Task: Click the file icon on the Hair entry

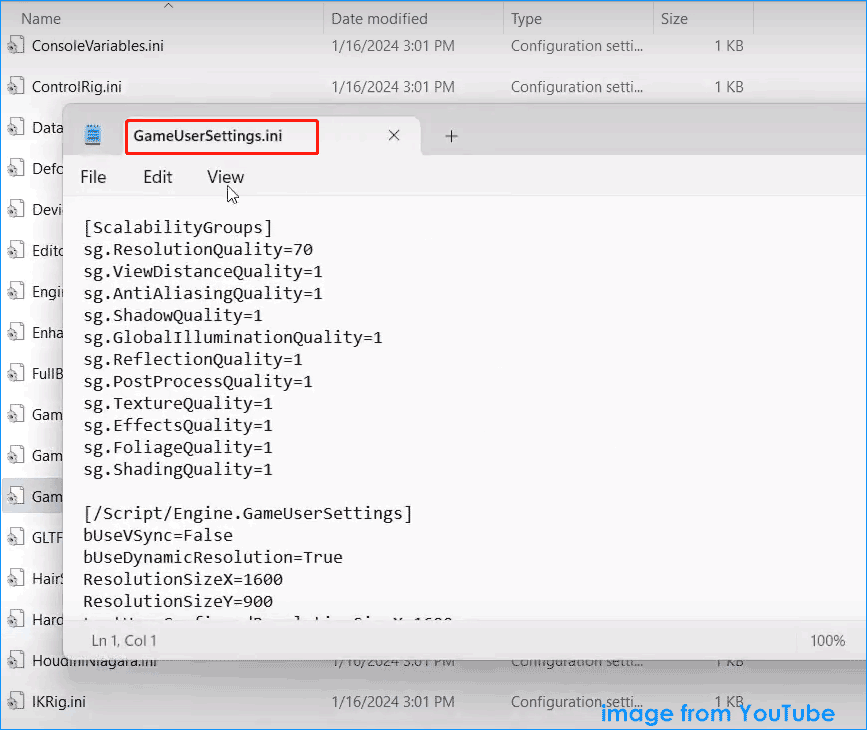Action: [x=15, y=578]
